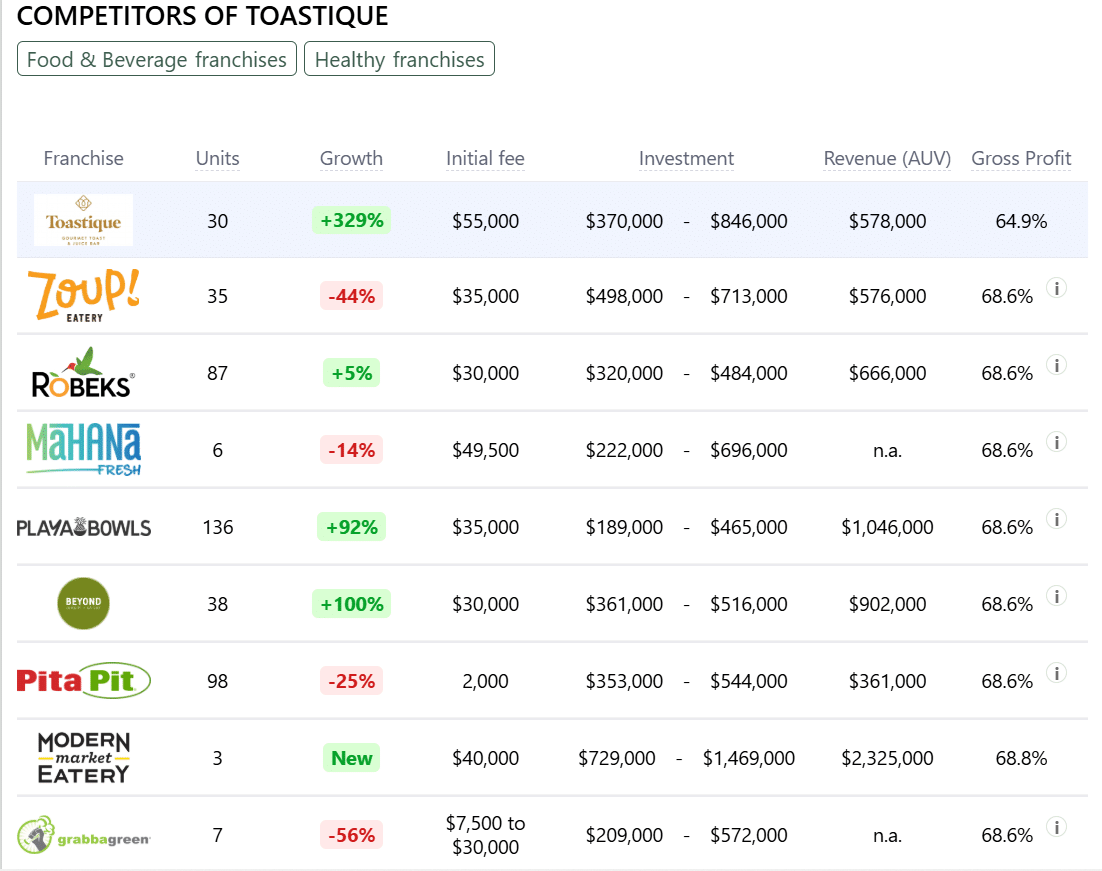Show gross profit info for Playa Bowls
The height and width of the screenshot is (871, 1102).
(x=1056, y=519)
